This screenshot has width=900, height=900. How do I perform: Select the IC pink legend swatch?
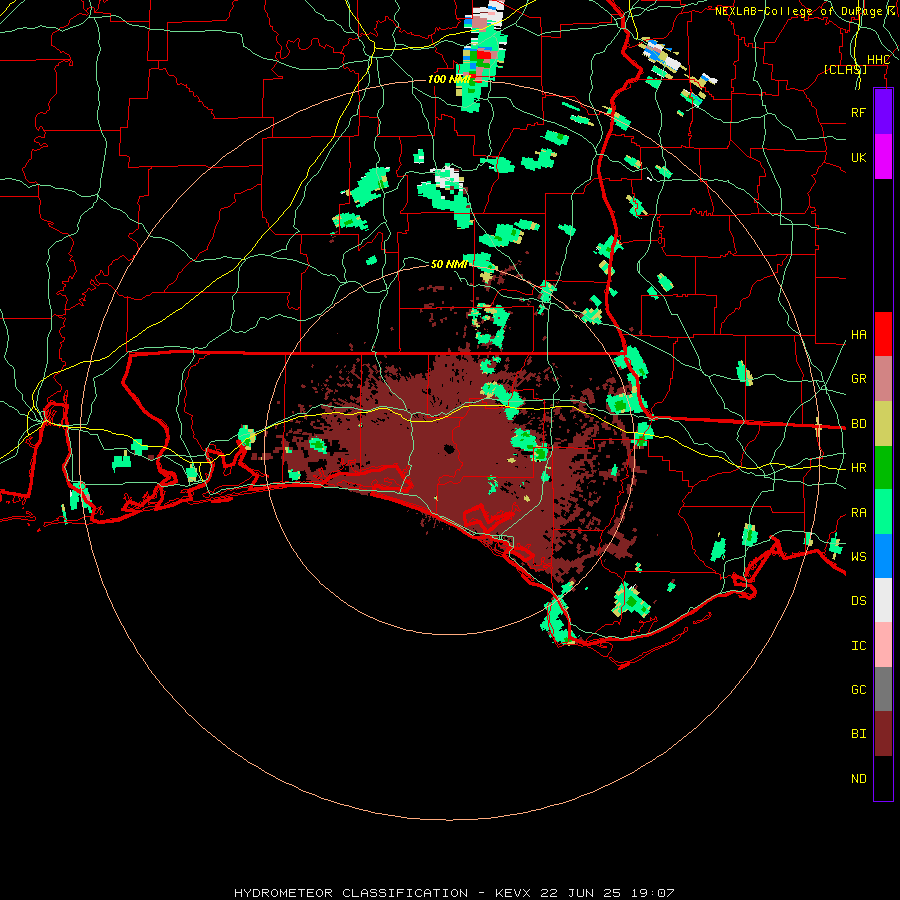click(883, 645)
